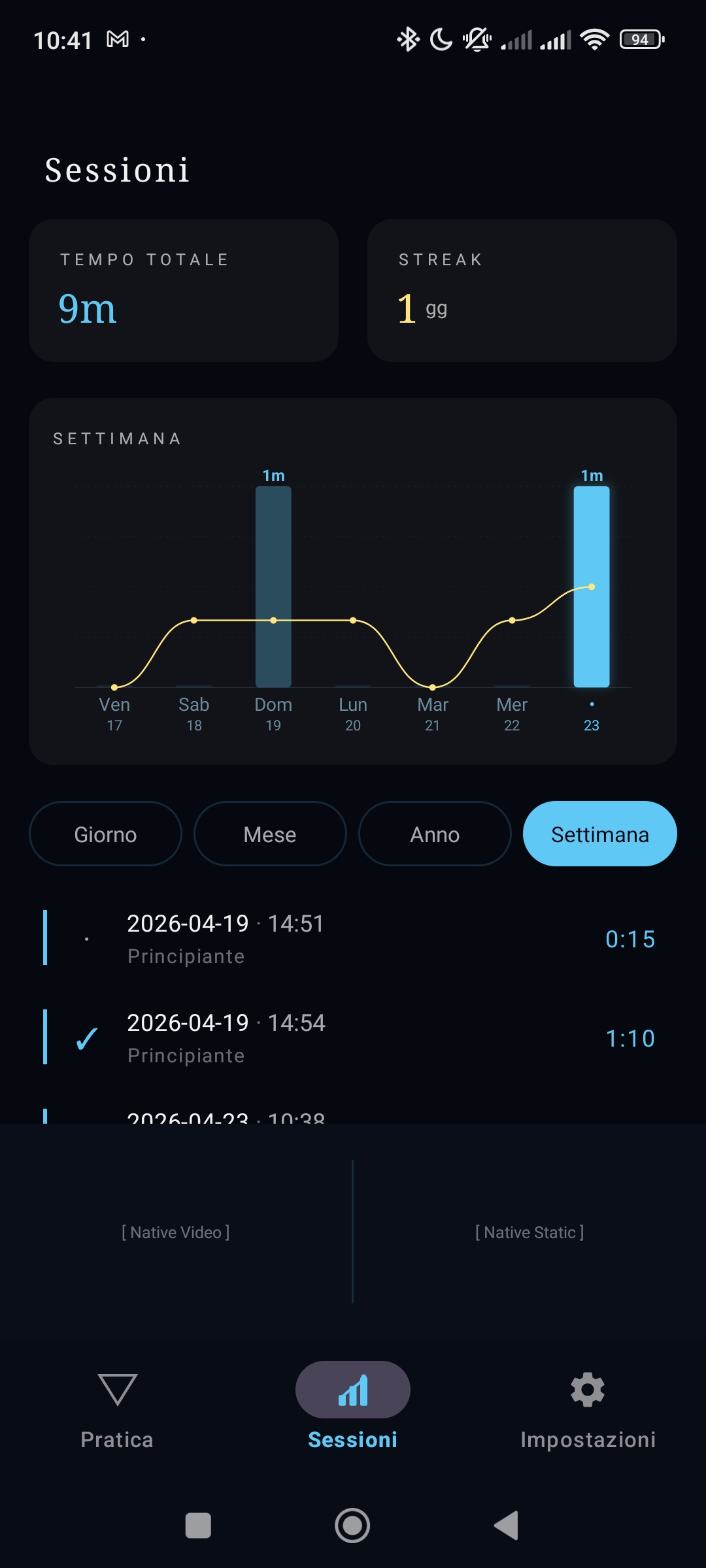The image size is (706, 1568).
Task: Open session 2026-04-19 14:54 entry
Action: coord(353,1038)
